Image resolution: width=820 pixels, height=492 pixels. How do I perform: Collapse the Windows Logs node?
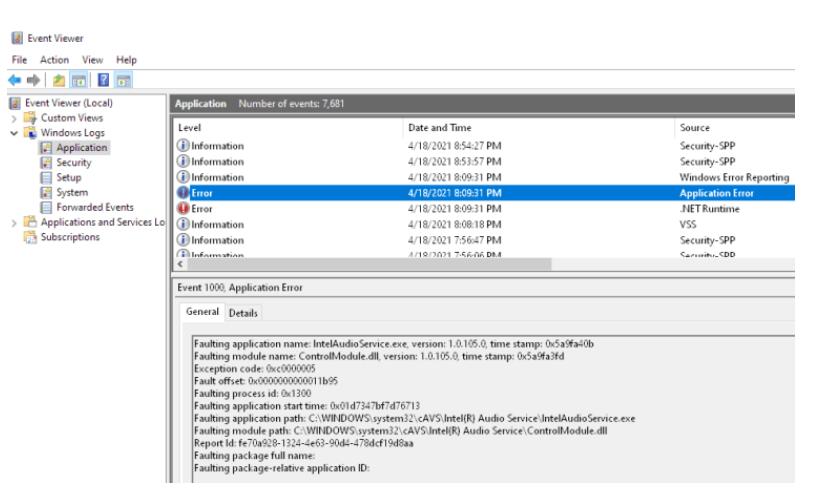11,133
